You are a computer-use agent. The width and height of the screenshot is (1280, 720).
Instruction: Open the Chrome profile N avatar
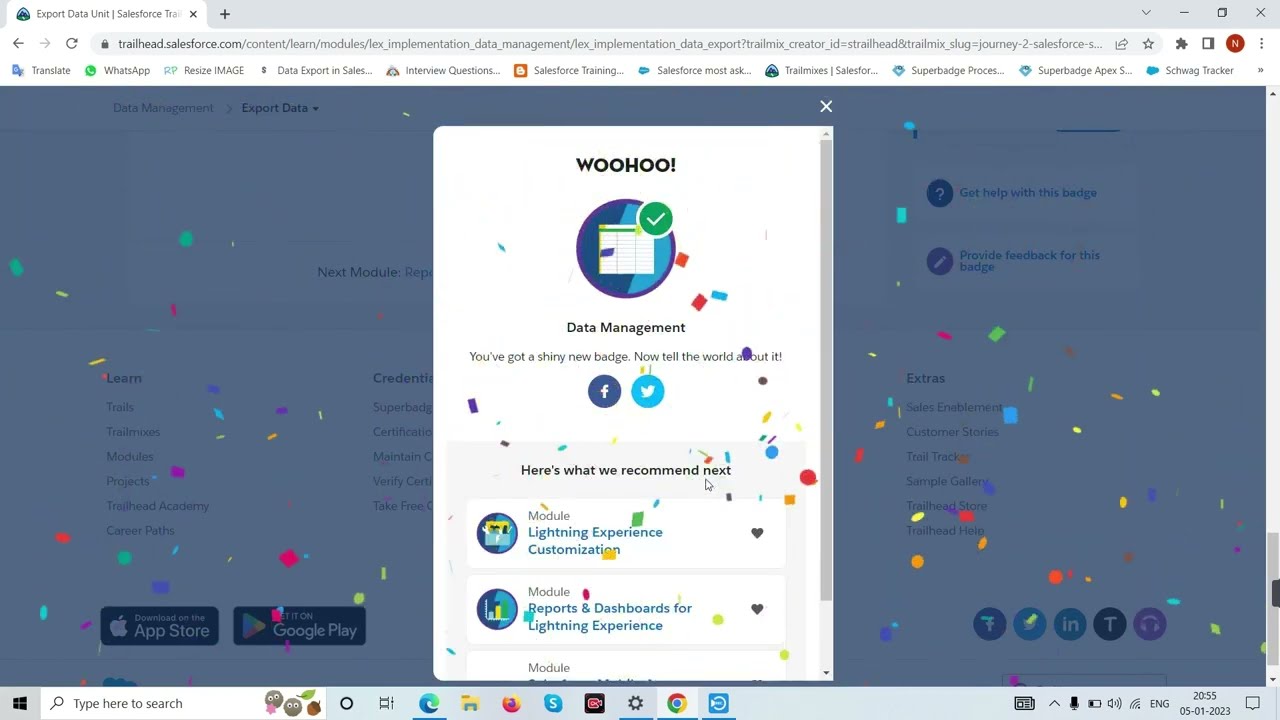tap(1235, 44)
